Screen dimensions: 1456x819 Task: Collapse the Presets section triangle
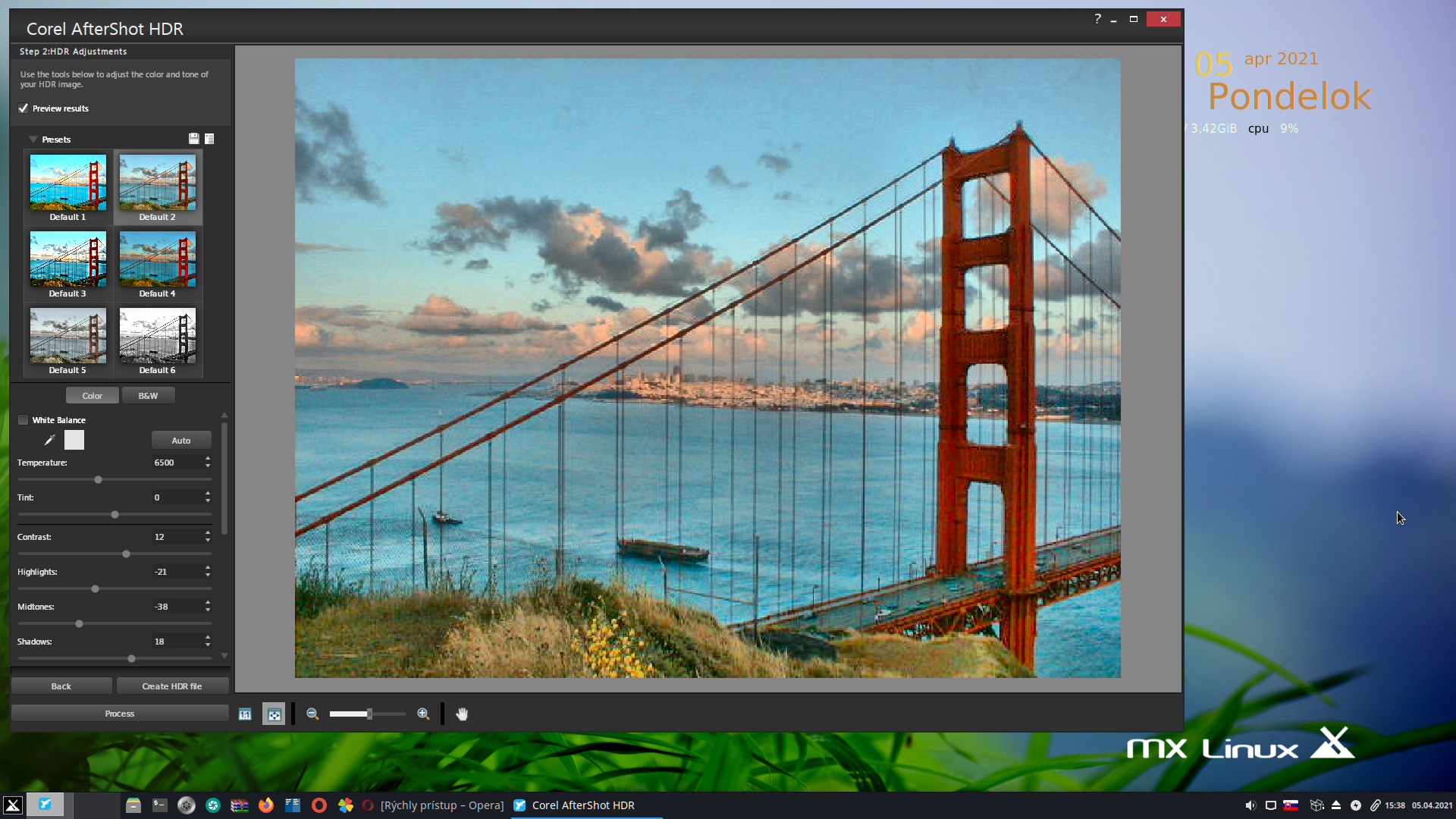pos(33,140)
